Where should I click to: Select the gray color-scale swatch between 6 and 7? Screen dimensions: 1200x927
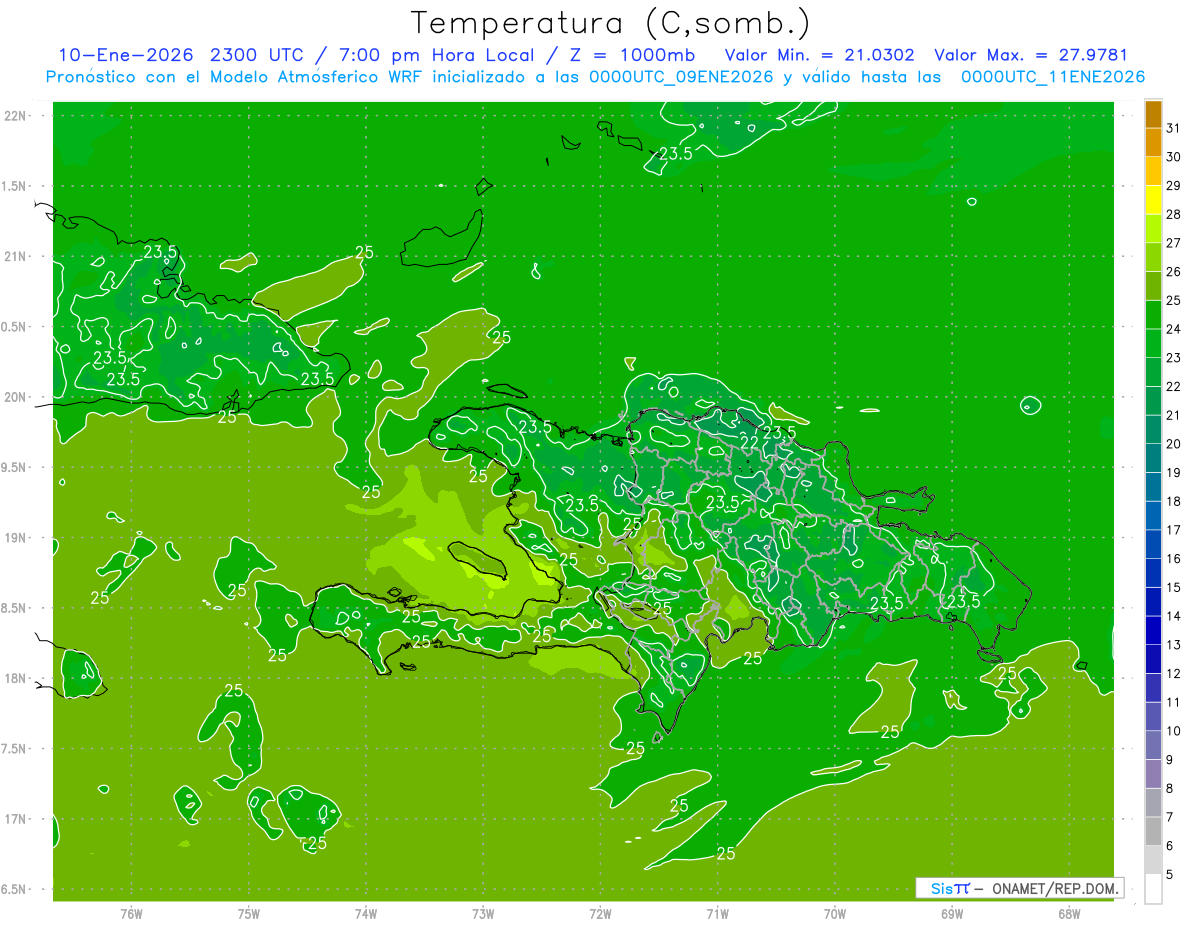click(1153, 831)
